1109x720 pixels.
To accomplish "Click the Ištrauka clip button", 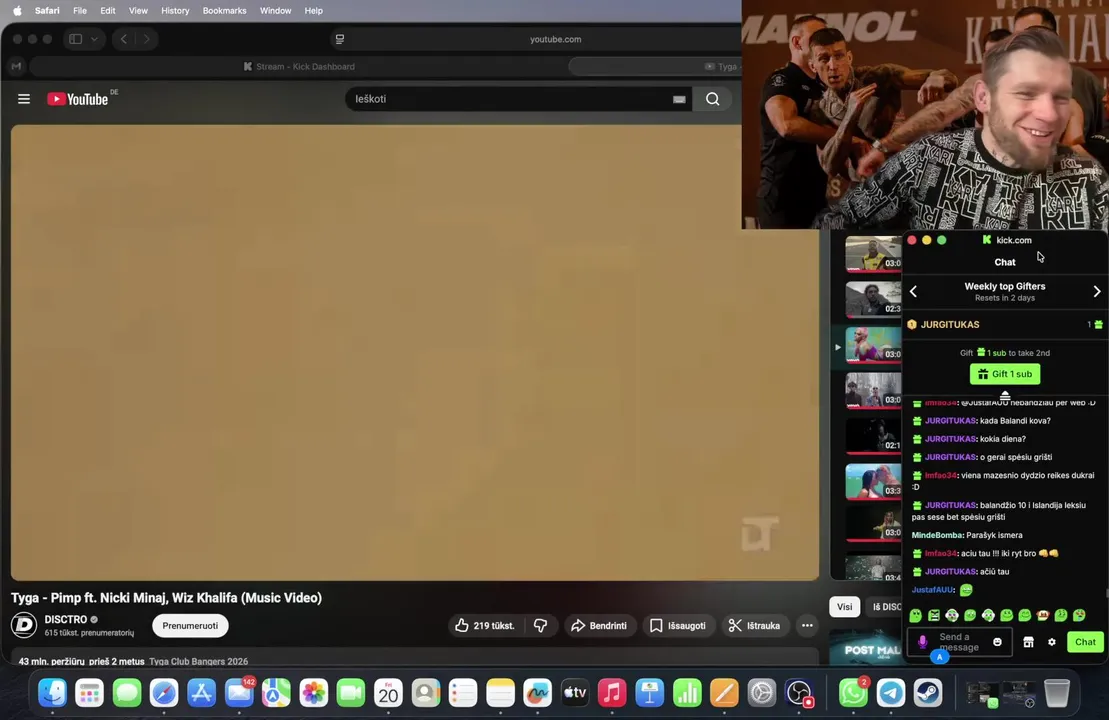I will pyautogui.click(x=755, y=625).
